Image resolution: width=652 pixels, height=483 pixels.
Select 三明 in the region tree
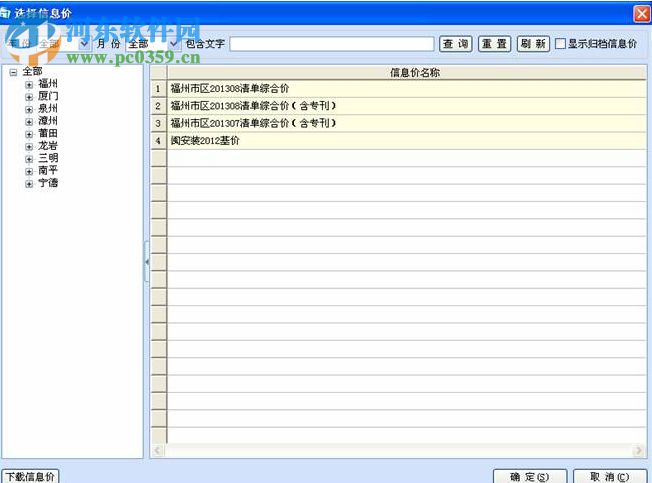pos(48,158)
